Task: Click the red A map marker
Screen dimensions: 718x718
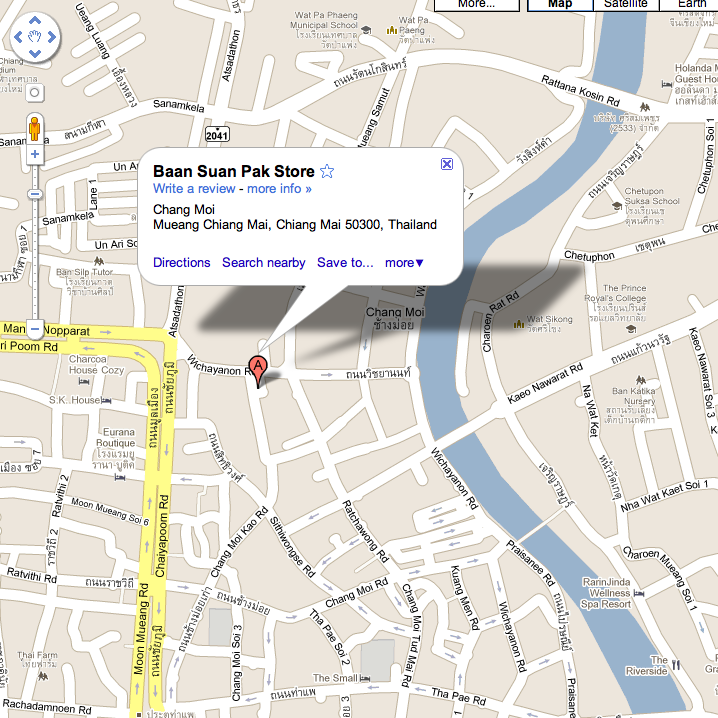Action: point(258,370)
